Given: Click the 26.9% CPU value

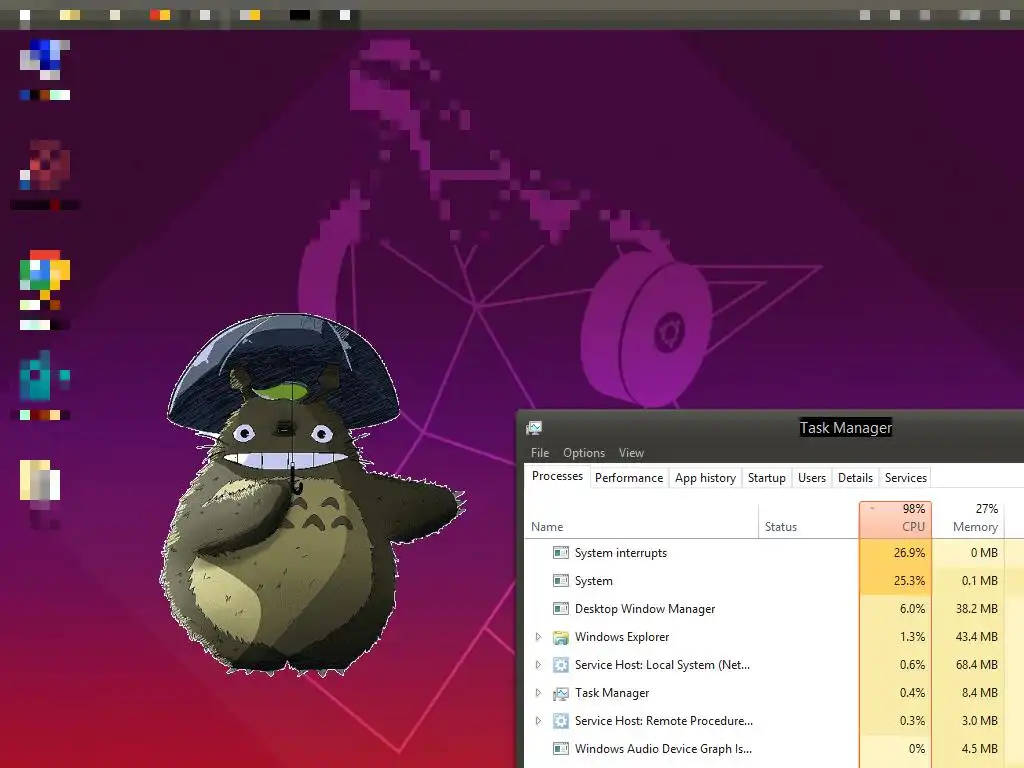Looking at the screenshot, I should coord(909,552).
